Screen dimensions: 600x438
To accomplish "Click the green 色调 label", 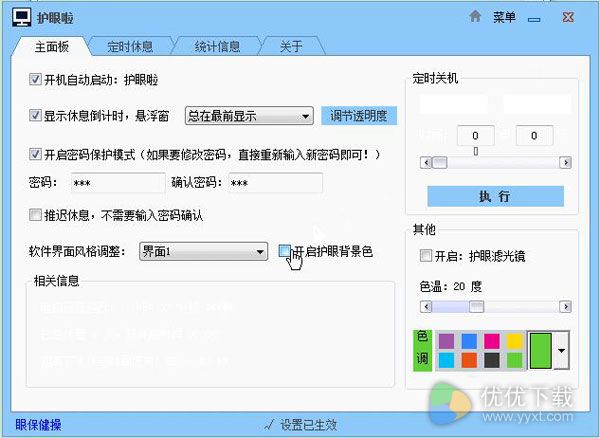I will [422, 350].
